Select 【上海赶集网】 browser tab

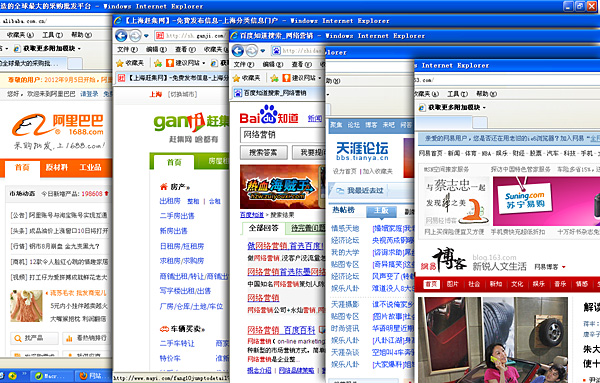pos(172,78)
